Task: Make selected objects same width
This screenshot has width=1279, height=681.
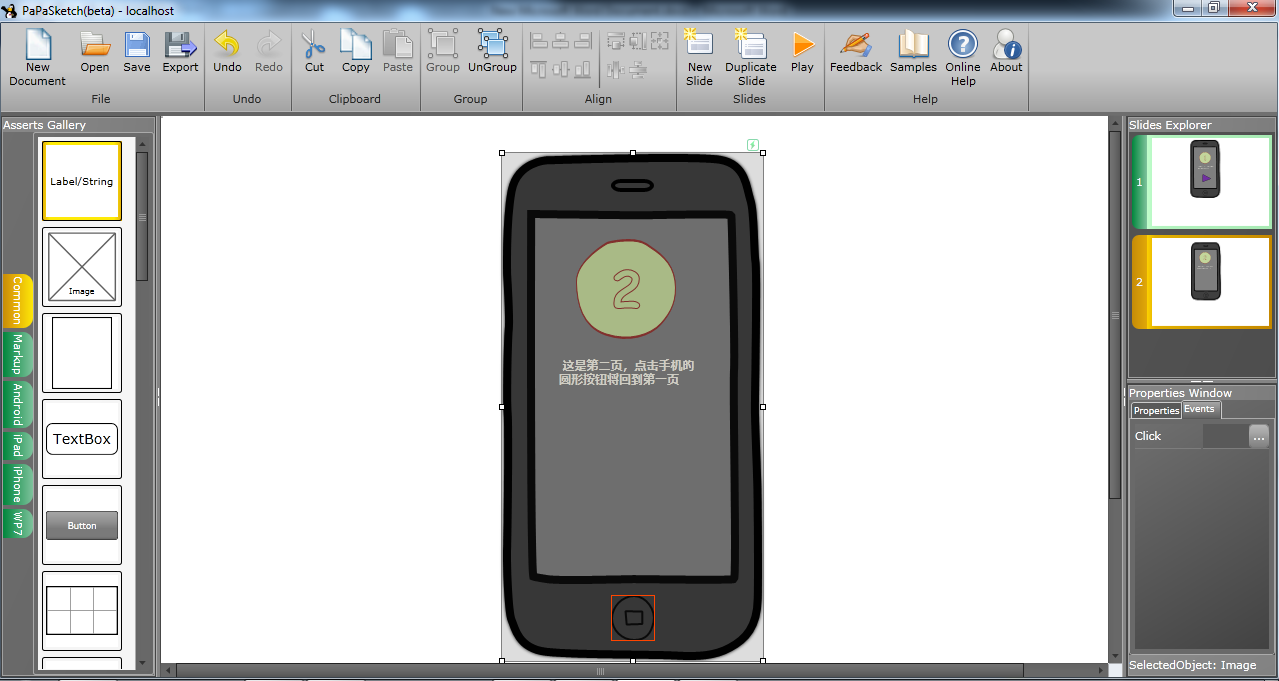Action: tap(615, 41)
